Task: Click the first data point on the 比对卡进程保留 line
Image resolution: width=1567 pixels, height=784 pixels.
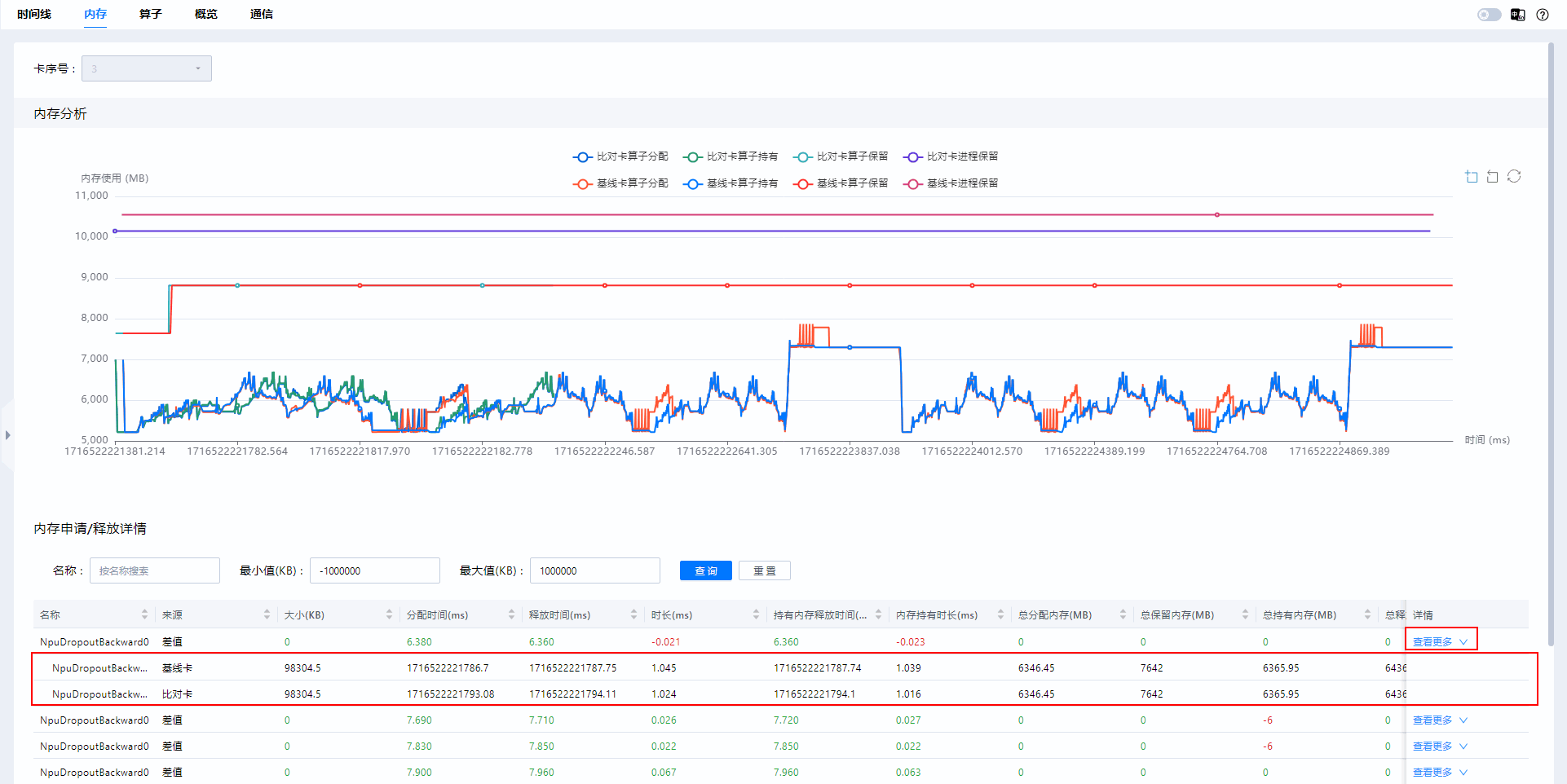Action: [x=115, y=231]
